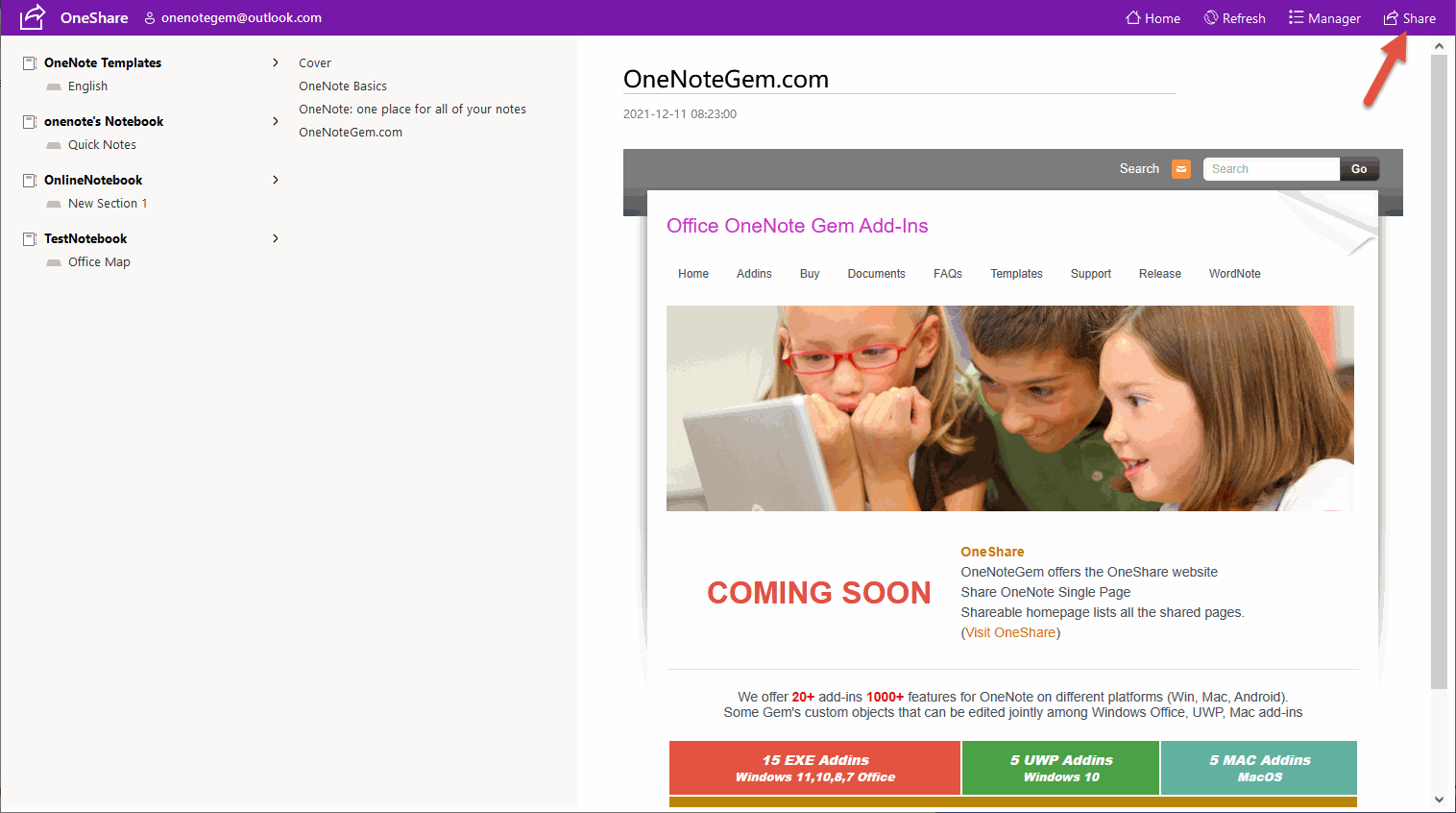The image size is (1456, 813).
Task: Select the OneNote Templates notebook
Action: click(103, 62)
